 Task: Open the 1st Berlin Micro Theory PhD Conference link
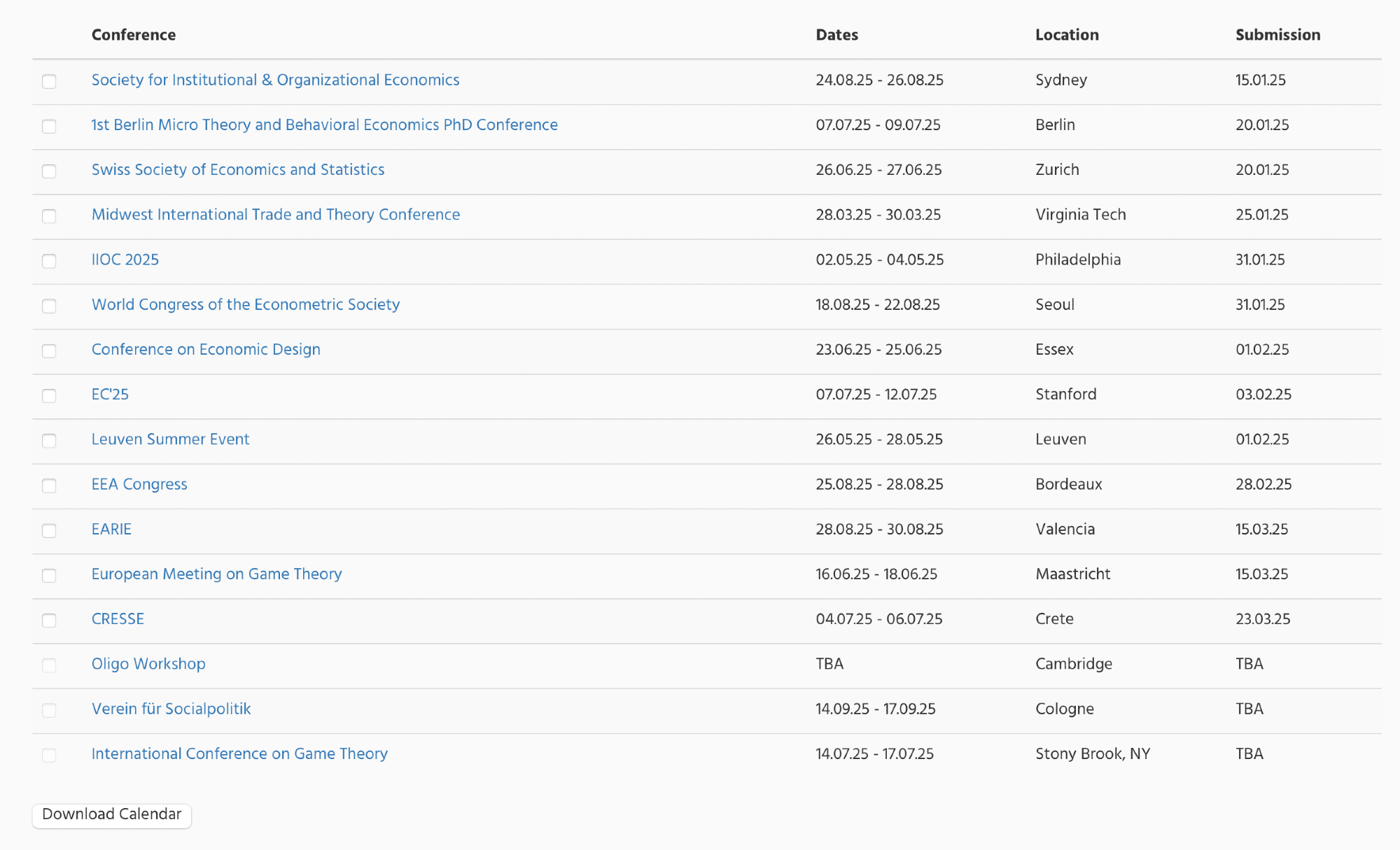(324, 125)
